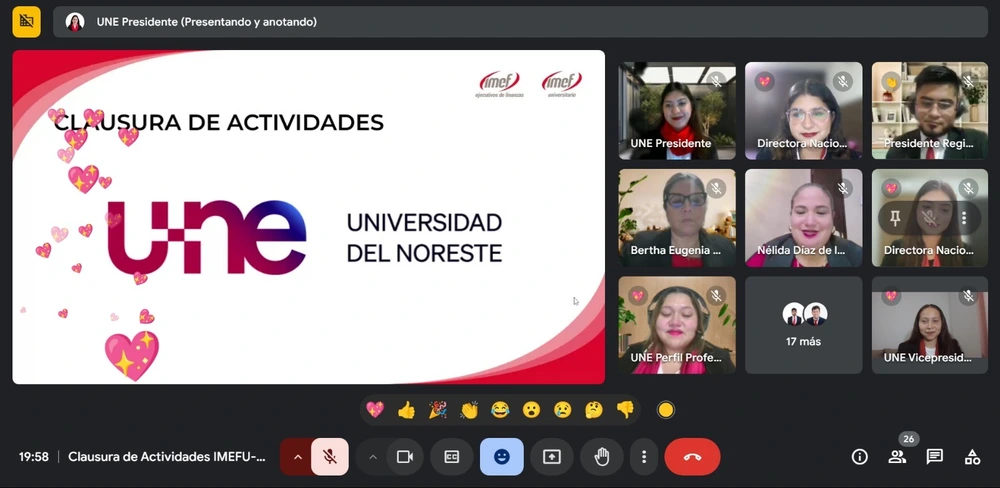This screenshot has height=488, width=1000.
Task: Leave the call with red hang-up button
Action: (x=692, y=457)
